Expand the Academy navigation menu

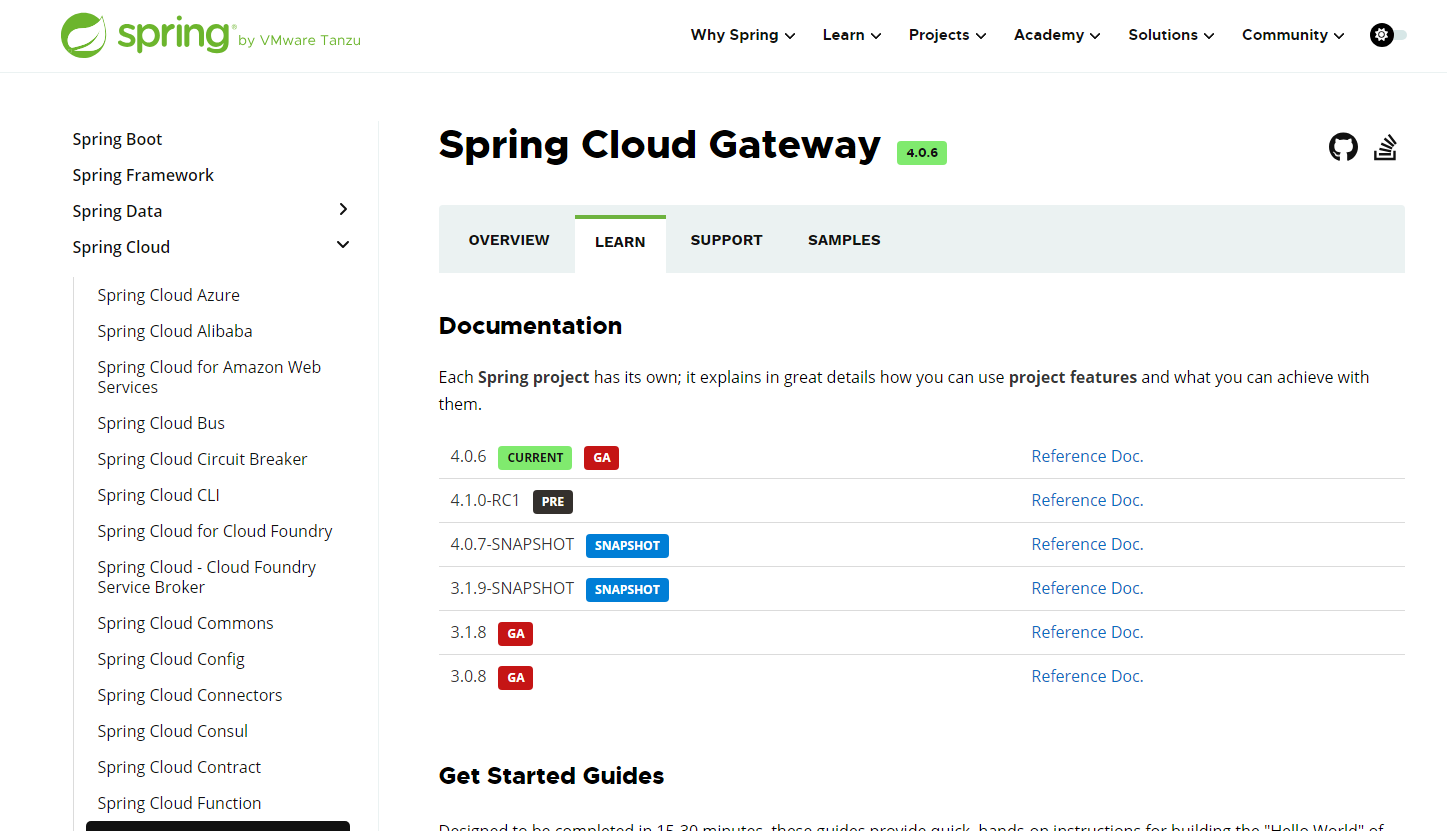(1057, 35)
